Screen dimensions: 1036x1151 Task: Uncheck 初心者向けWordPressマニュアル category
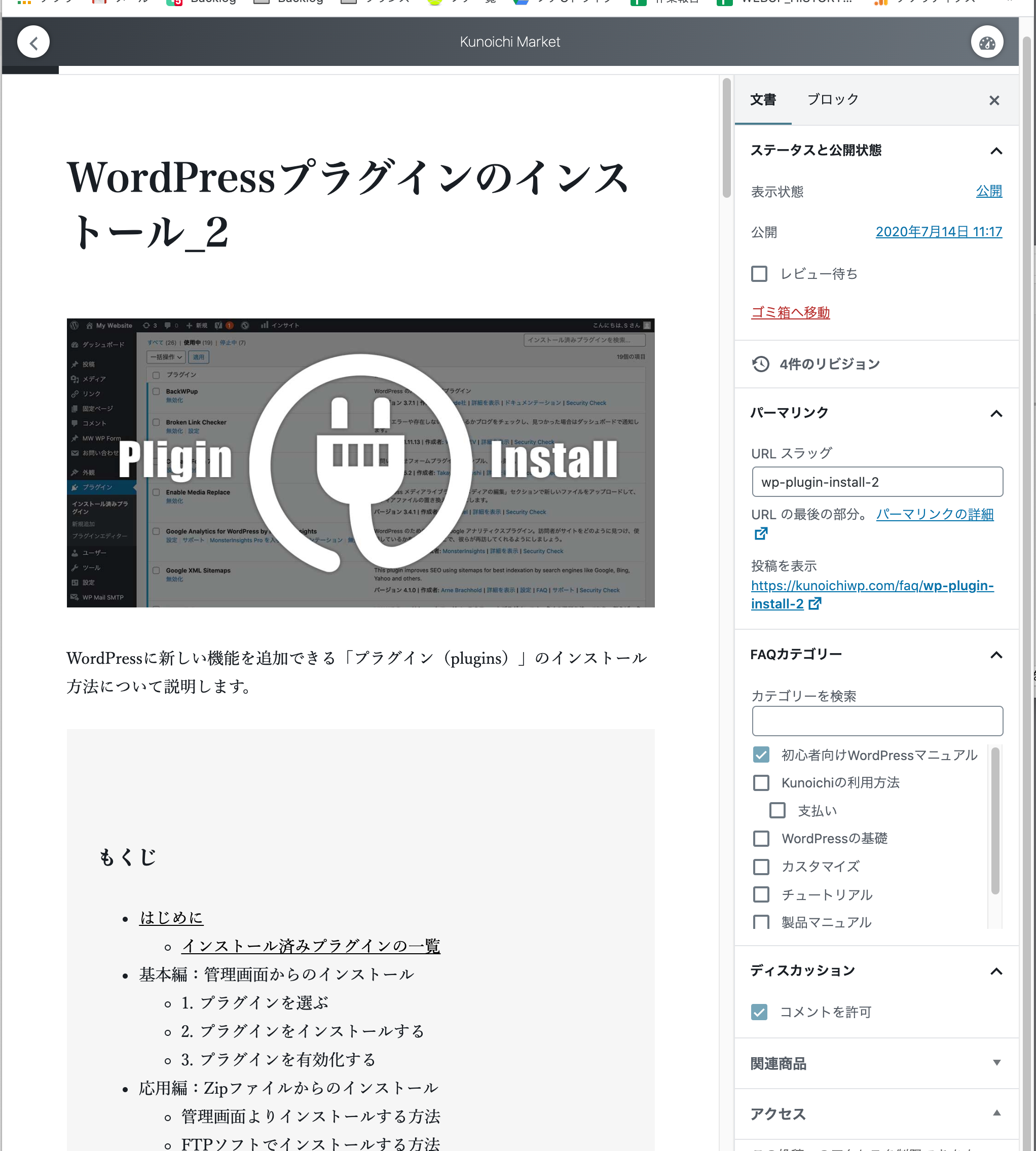tap(761, 754)
